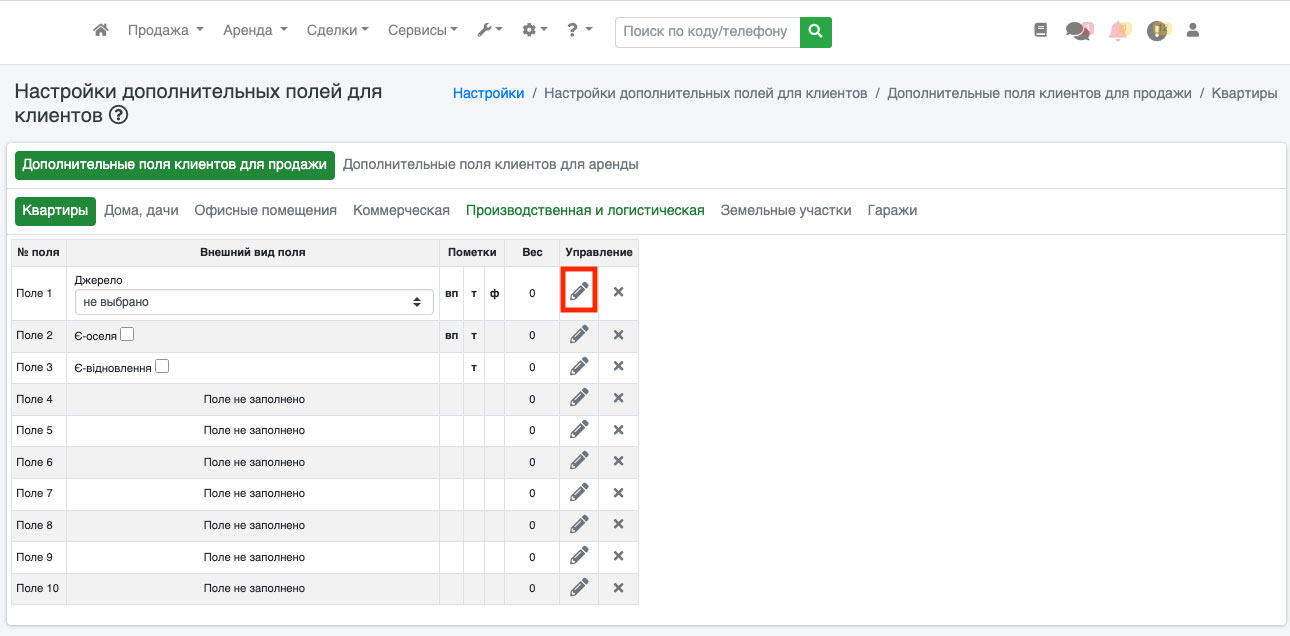Expand the Сервисы dropdown menu
Viewport: 1290px width, 636px height.
[422, 31]
